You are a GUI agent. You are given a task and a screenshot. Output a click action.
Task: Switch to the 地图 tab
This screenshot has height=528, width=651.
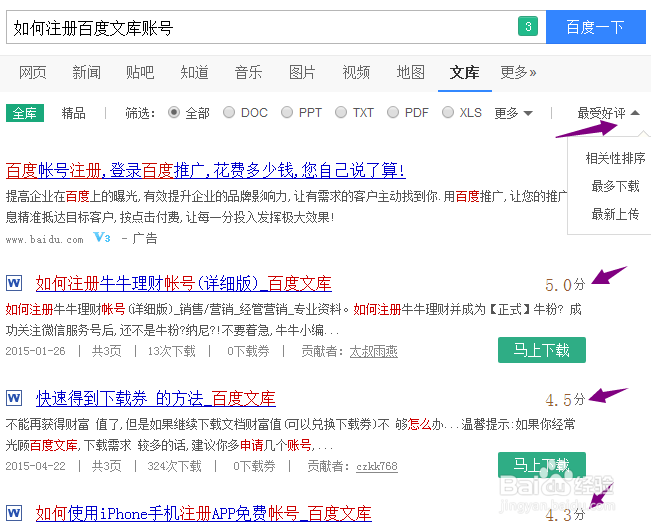click(x=411, y=73)
